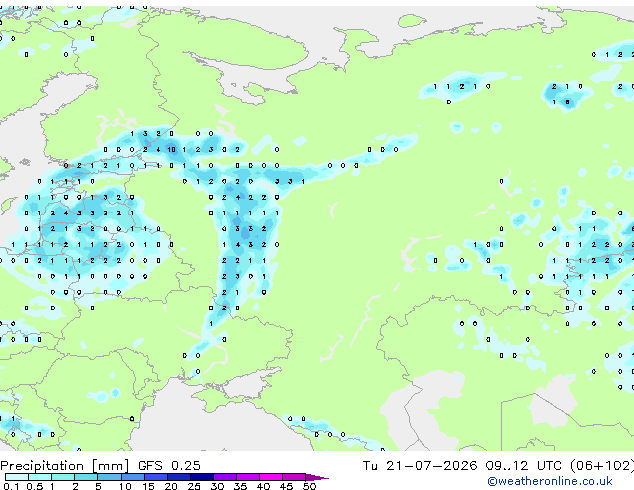Click the 'Precipitation [mm]' title text
The height and width of the screenshot is (490, 634).
tap(65, 466)
